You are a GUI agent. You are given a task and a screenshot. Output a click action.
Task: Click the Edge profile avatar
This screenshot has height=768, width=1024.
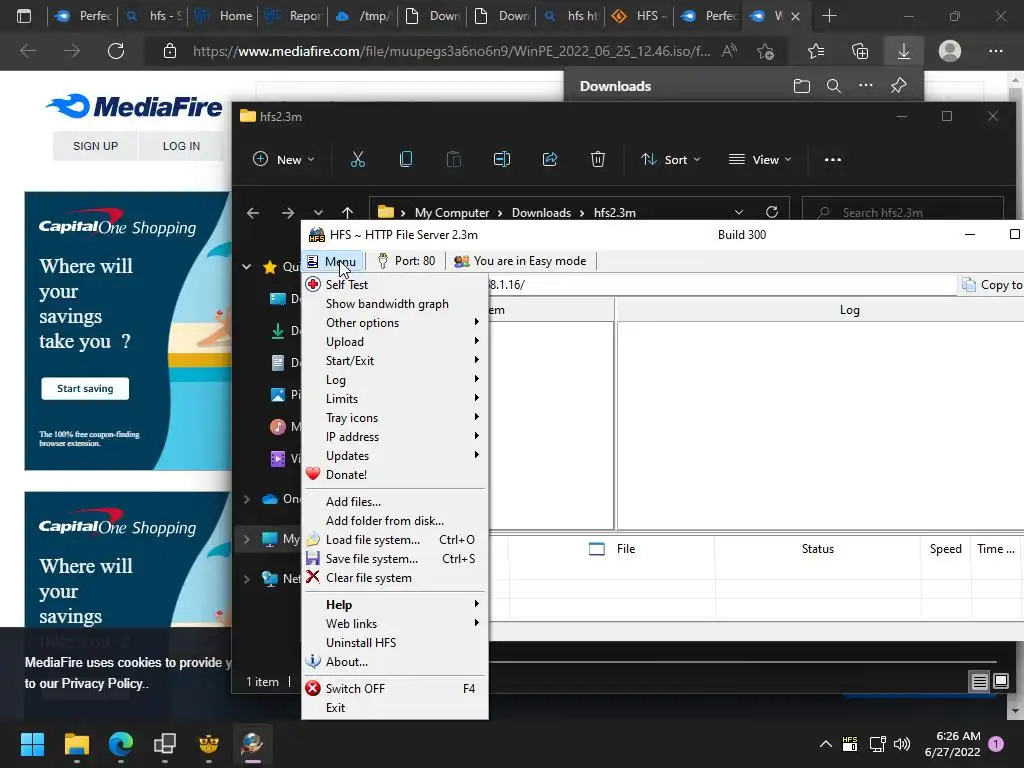(950, 51)
